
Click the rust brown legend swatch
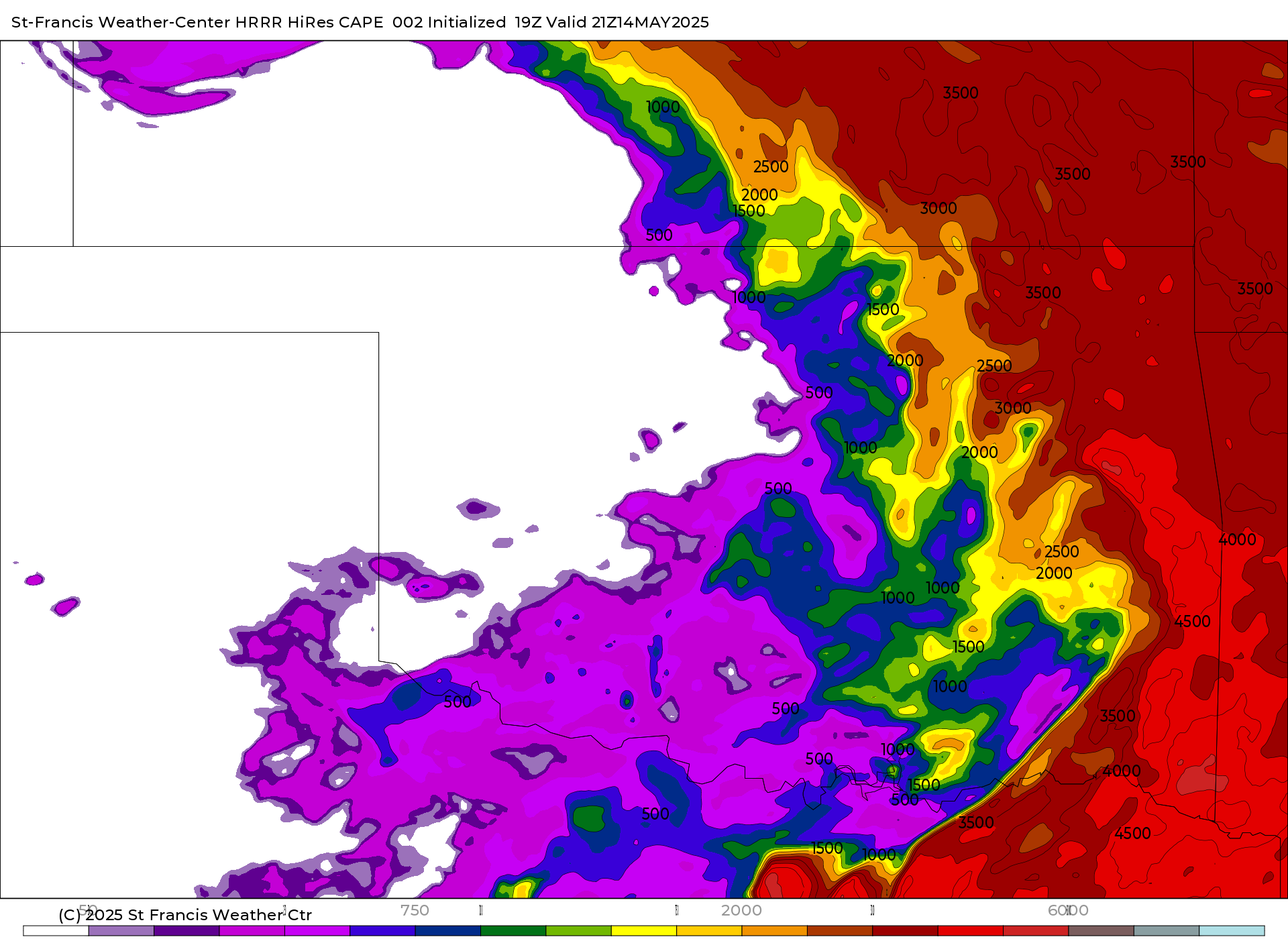pos(840,931)
